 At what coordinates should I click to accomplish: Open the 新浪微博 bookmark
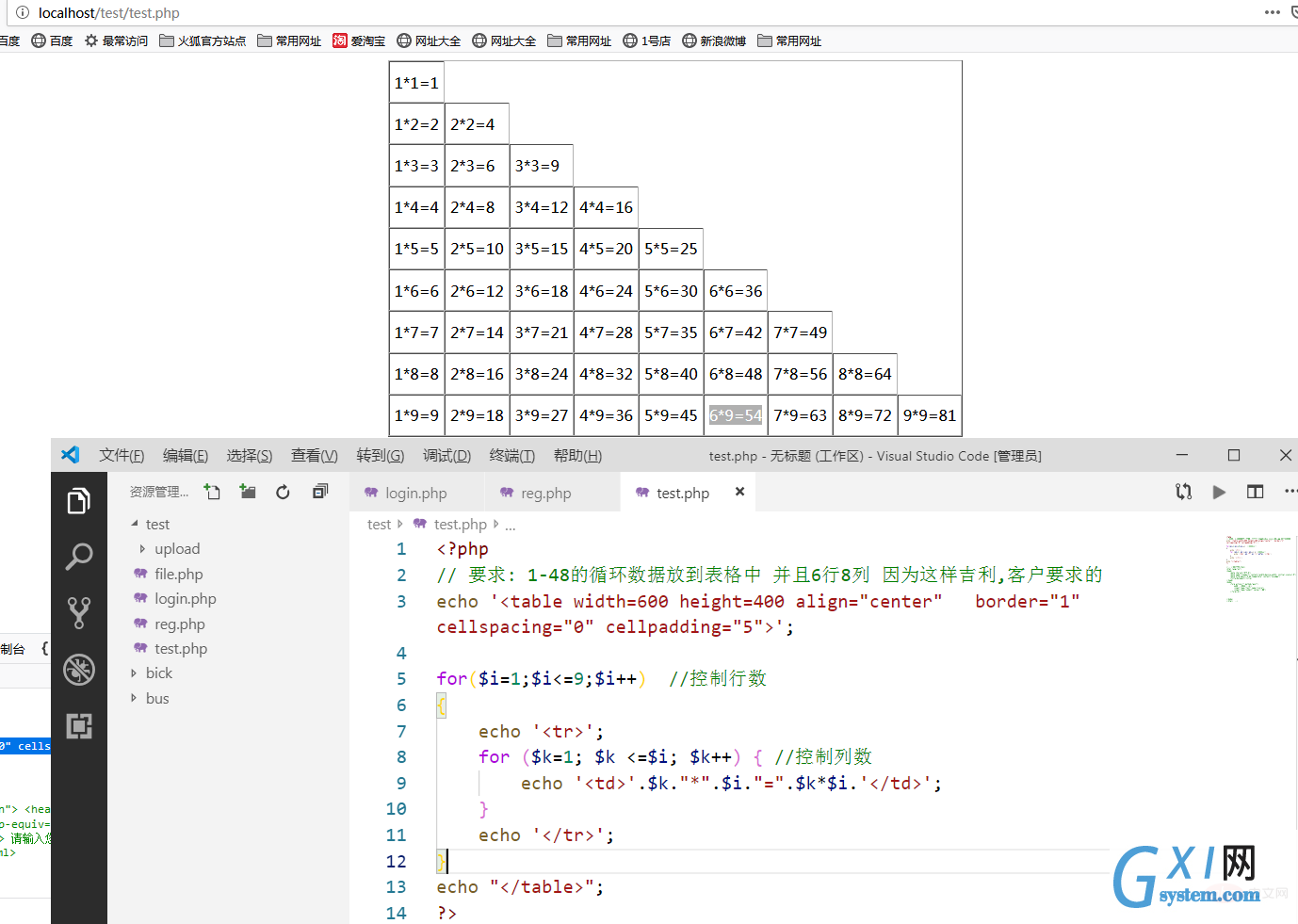coord(714,41)
